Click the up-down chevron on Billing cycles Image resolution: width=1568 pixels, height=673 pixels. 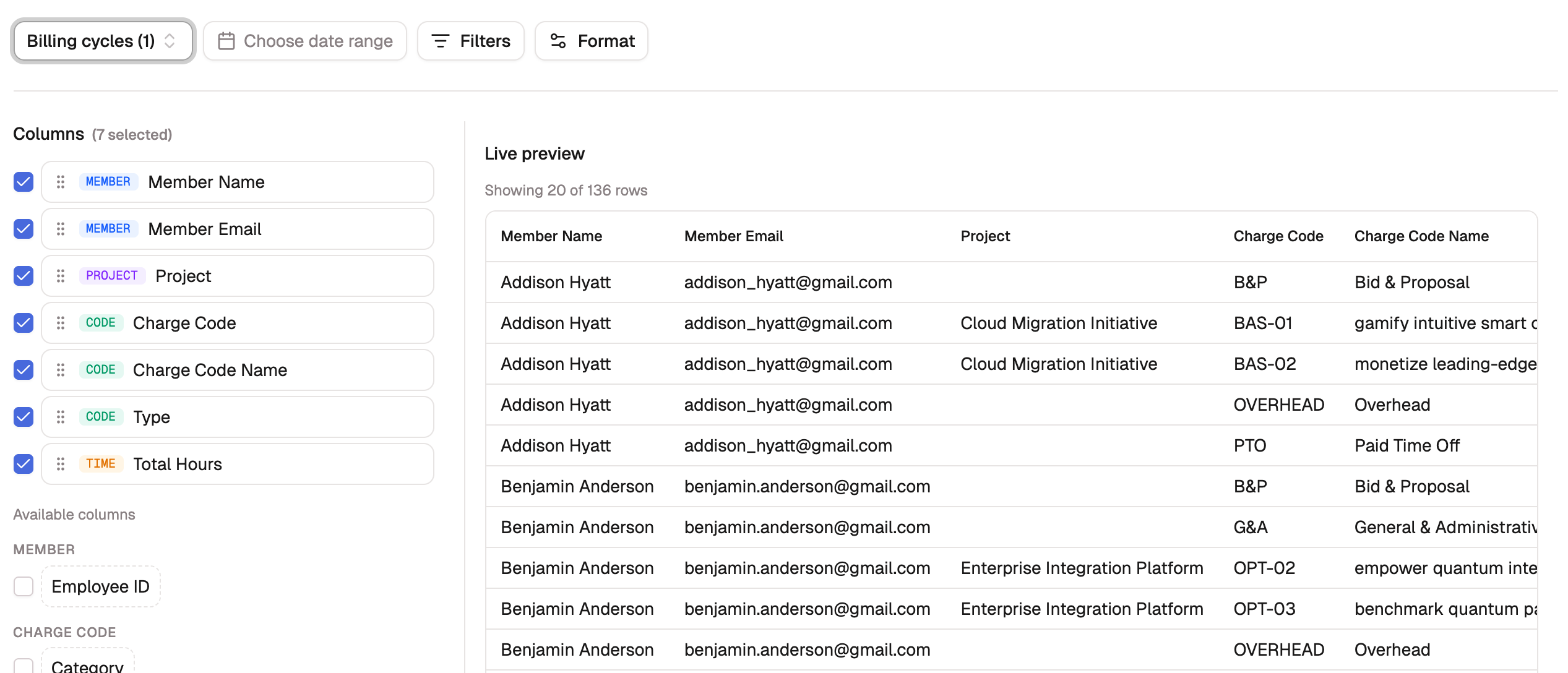tap(170, 41)
